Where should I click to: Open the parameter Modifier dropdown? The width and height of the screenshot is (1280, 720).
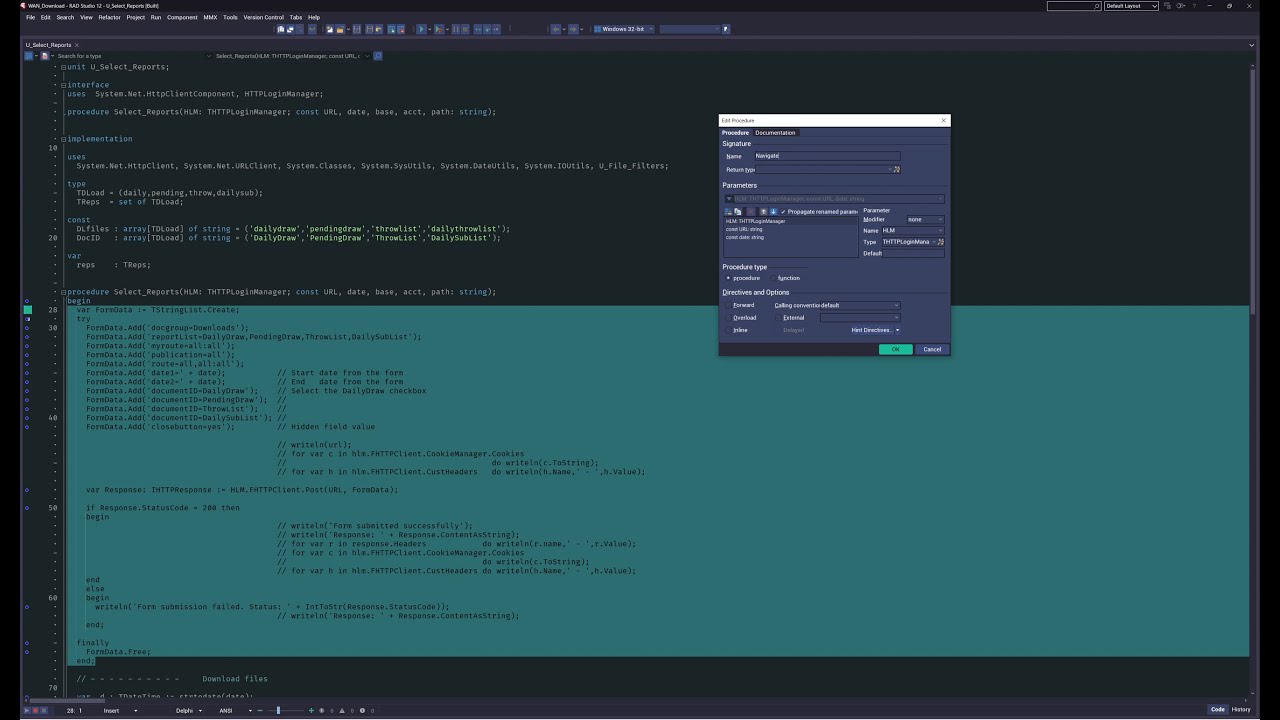point(925,219)
